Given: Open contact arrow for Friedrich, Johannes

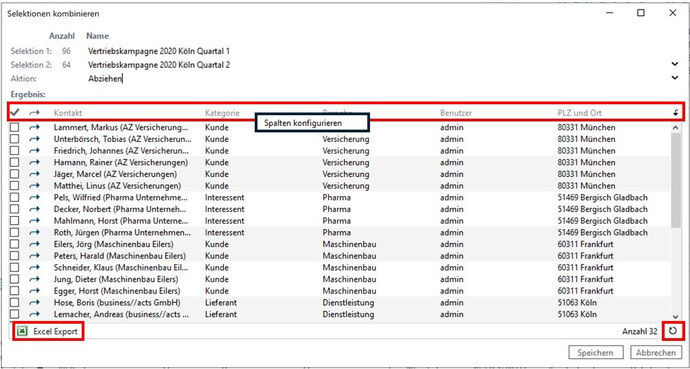Looking at the screenshot, I should click(34, 151).
